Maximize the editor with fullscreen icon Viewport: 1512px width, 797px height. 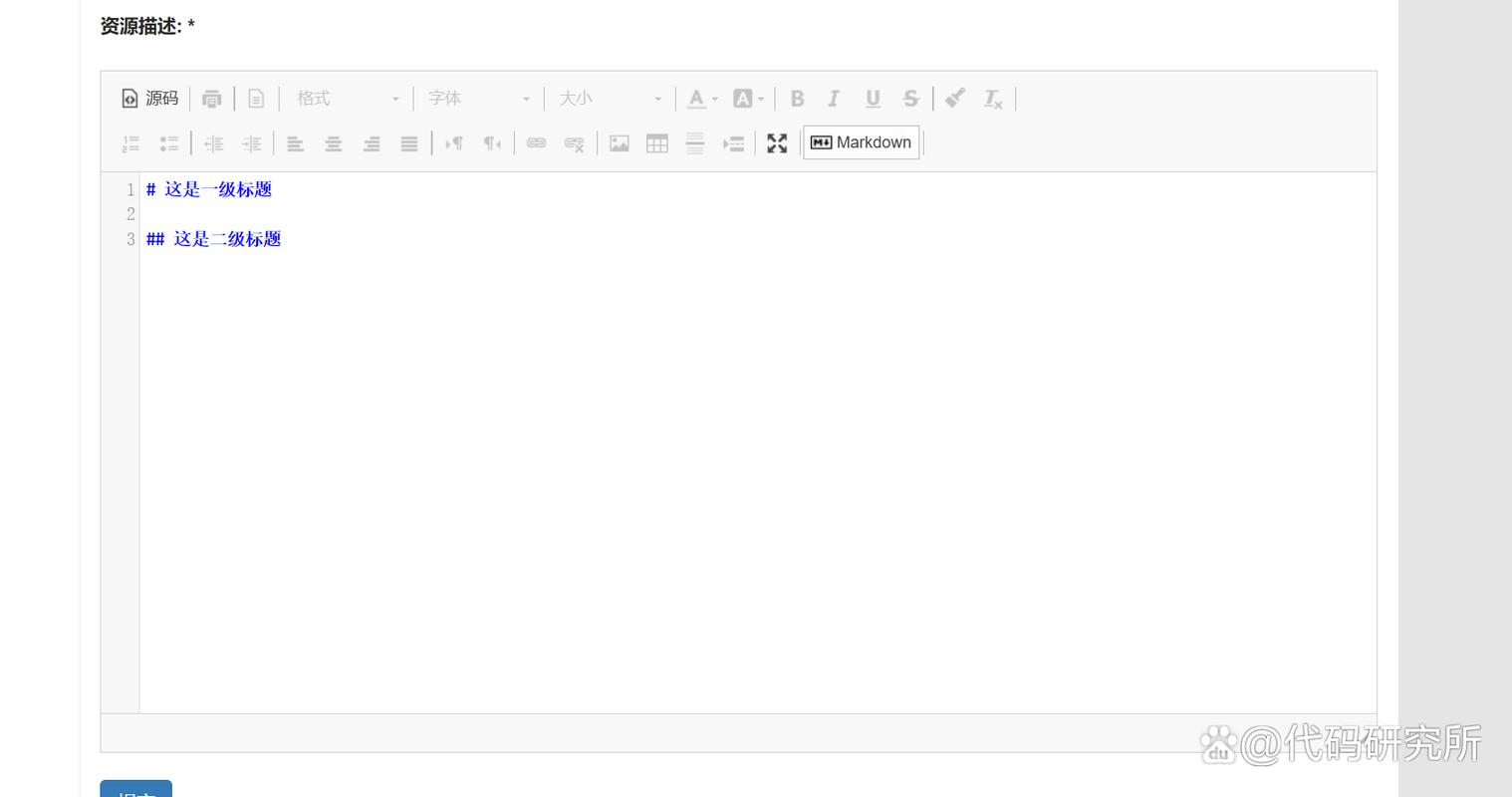tap(777, 143)
